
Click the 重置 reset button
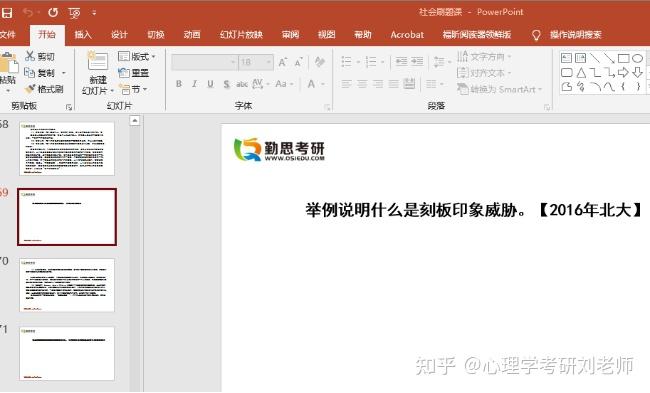point(133,73)
